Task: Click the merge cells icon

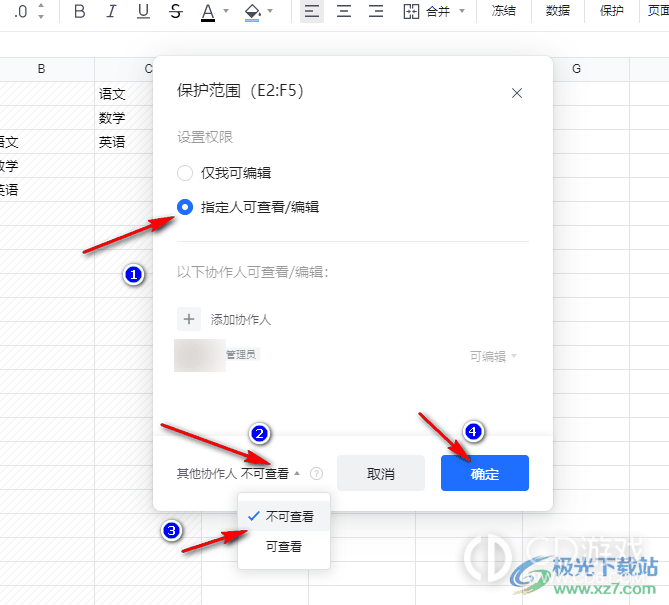Action: 411,12
